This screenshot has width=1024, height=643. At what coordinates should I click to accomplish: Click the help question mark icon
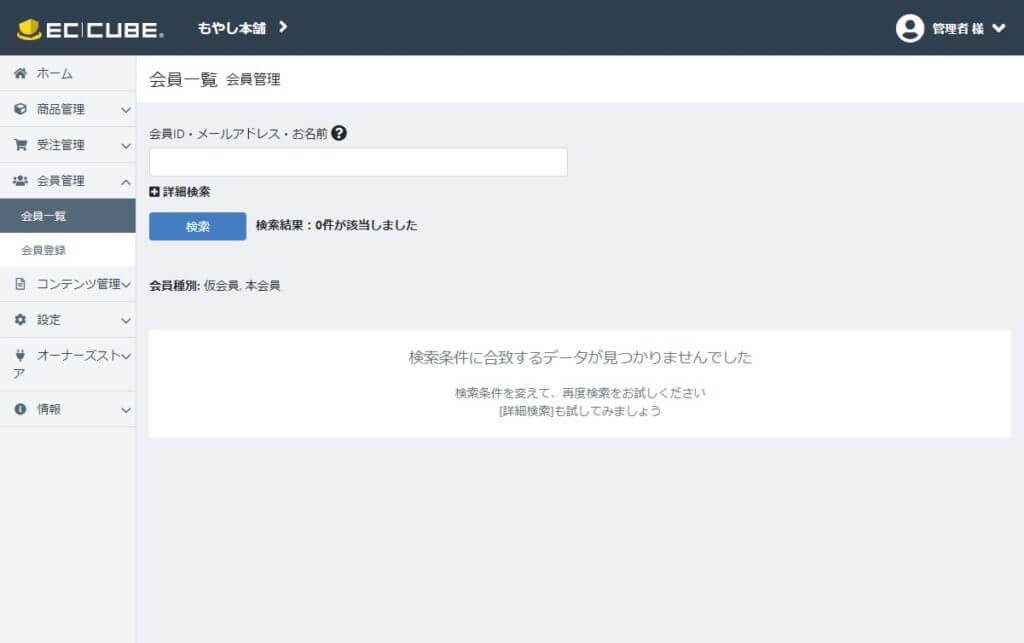(x=339, y=133)
